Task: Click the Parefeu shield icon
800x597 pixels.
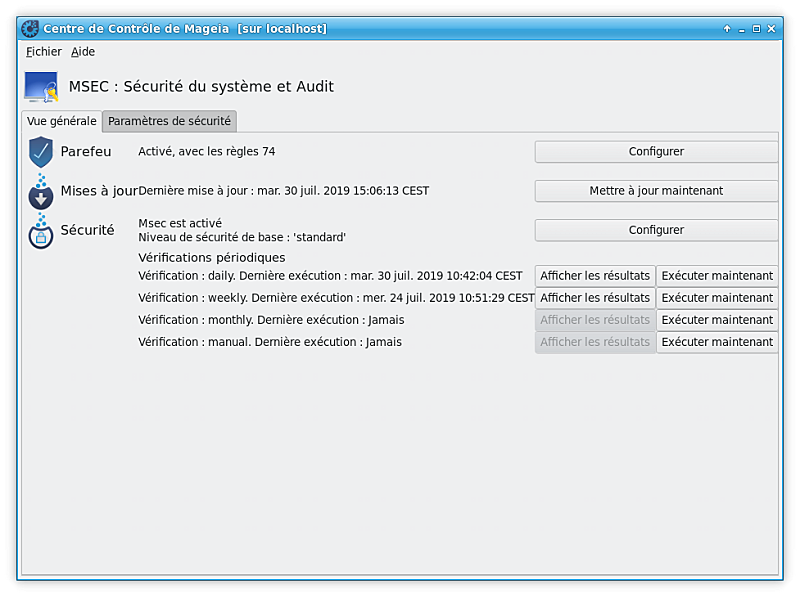Action: pyautogui.click(x=41, y=152)
